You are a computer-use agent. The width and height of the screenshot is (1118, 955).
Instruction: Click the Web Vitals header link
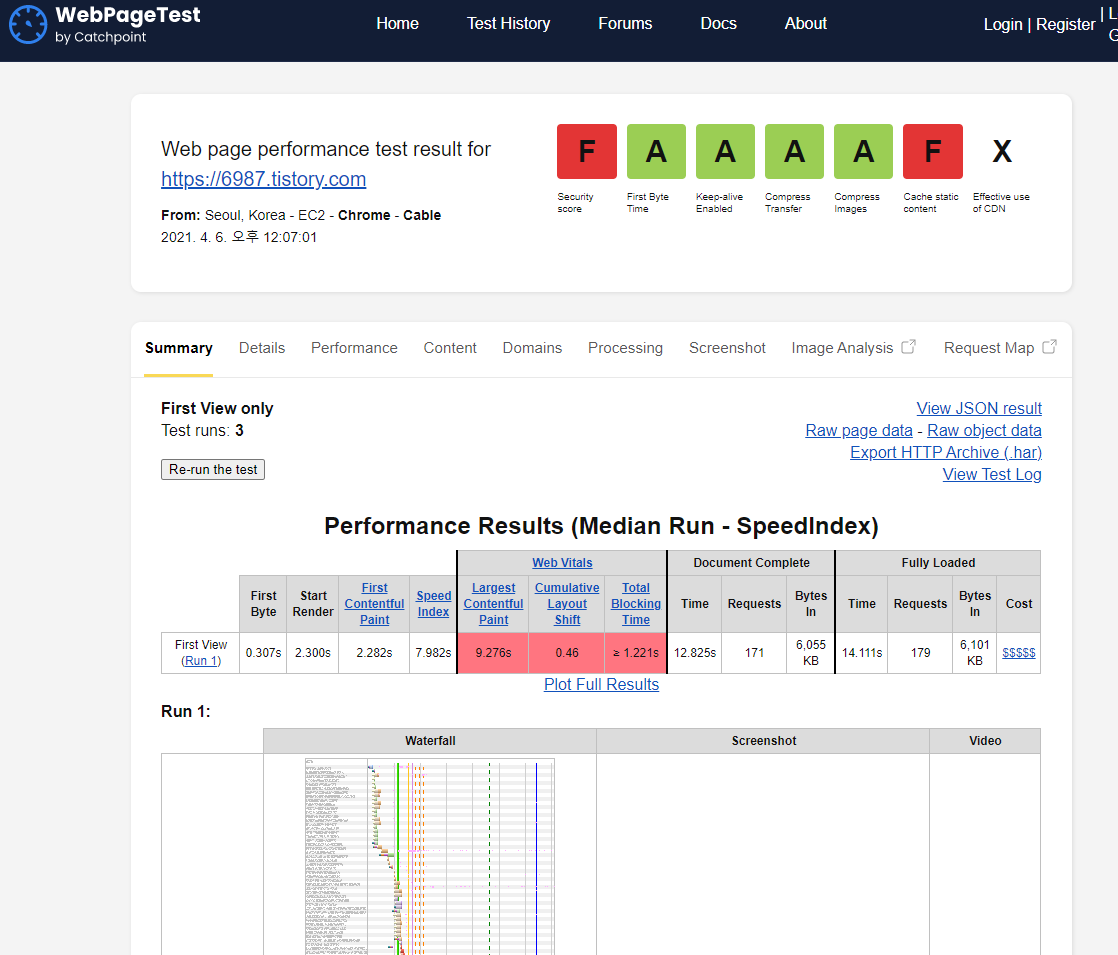562,563
